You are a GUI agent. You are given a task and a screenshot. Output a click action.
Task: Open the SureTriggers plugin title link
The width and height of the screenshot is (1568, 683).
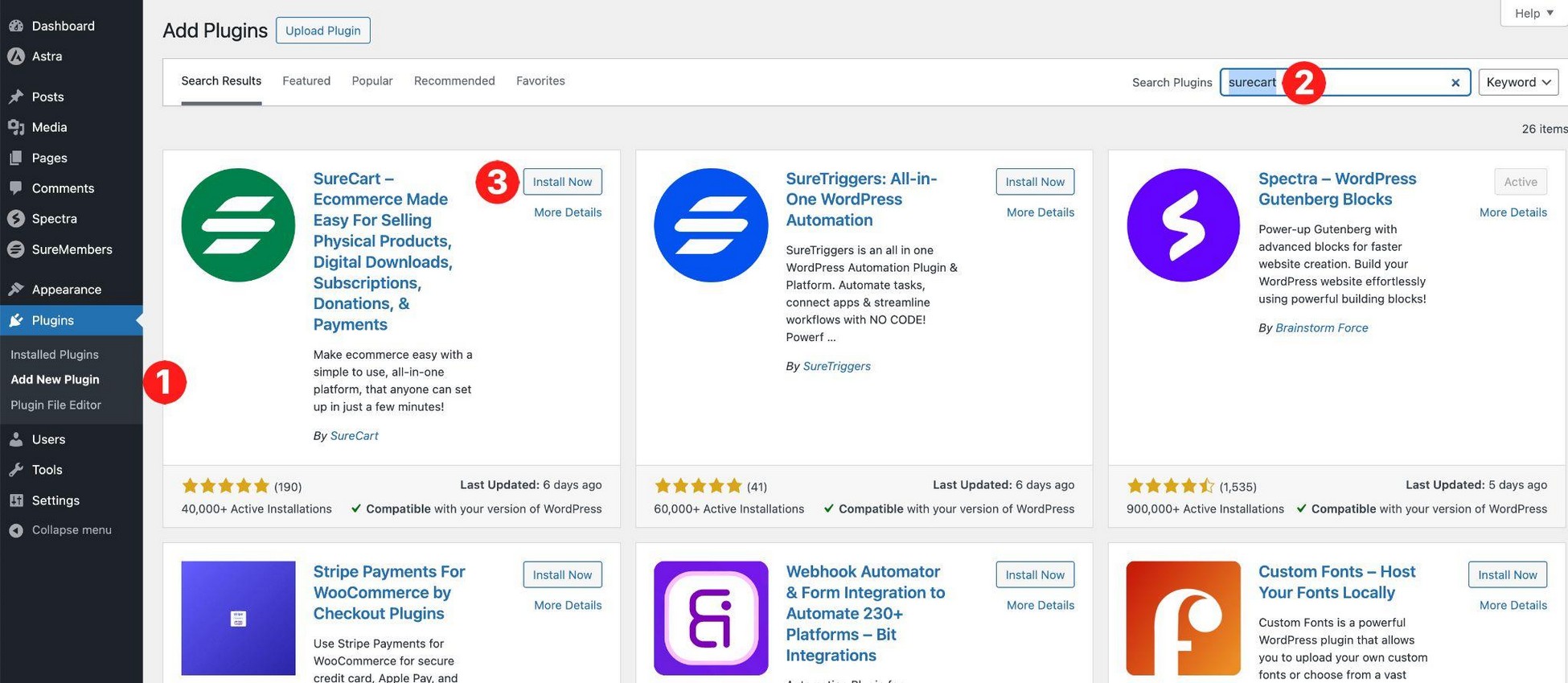(x=861, y=199)
